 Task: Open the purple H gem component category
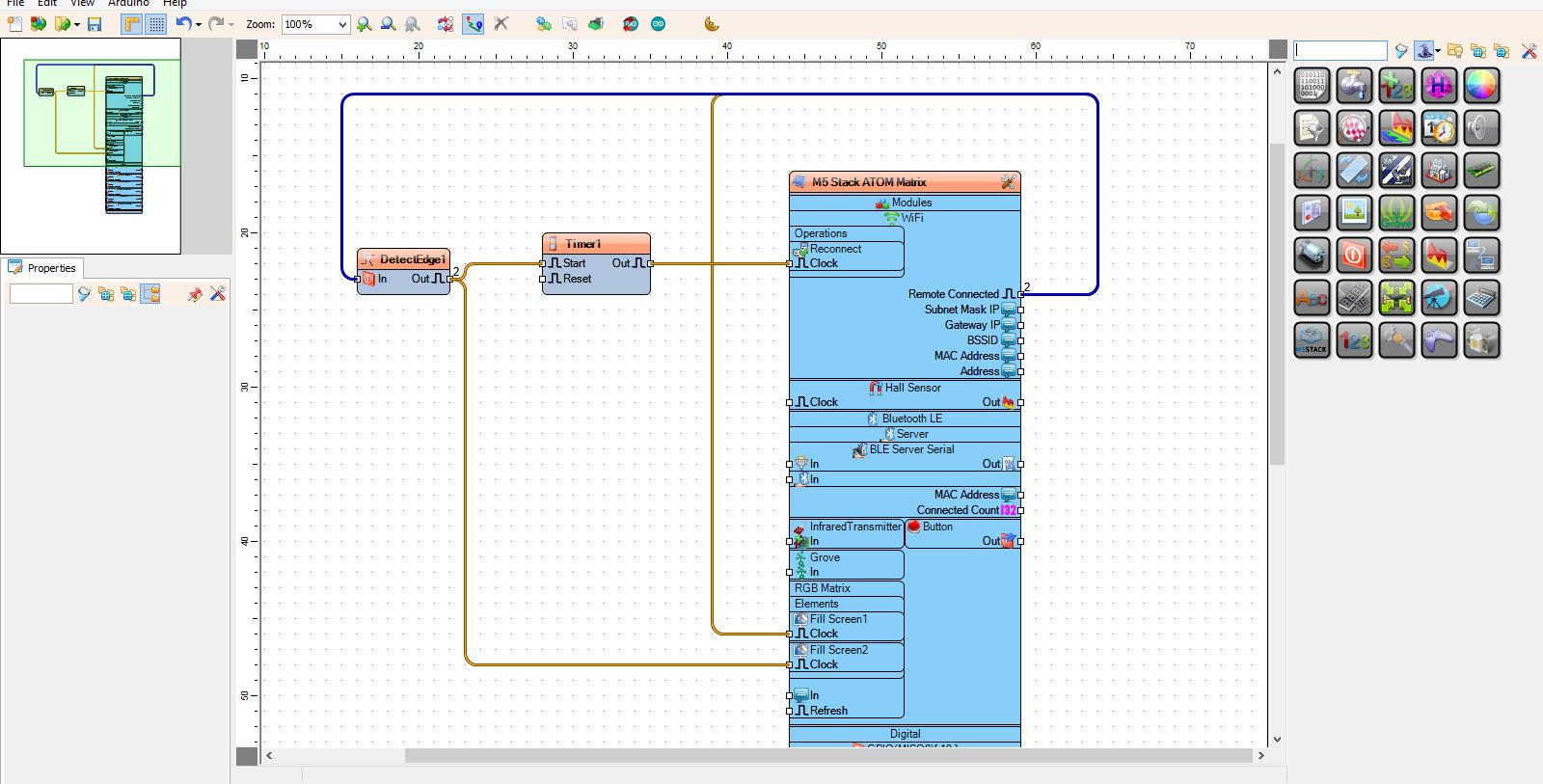pos(1439,86)
